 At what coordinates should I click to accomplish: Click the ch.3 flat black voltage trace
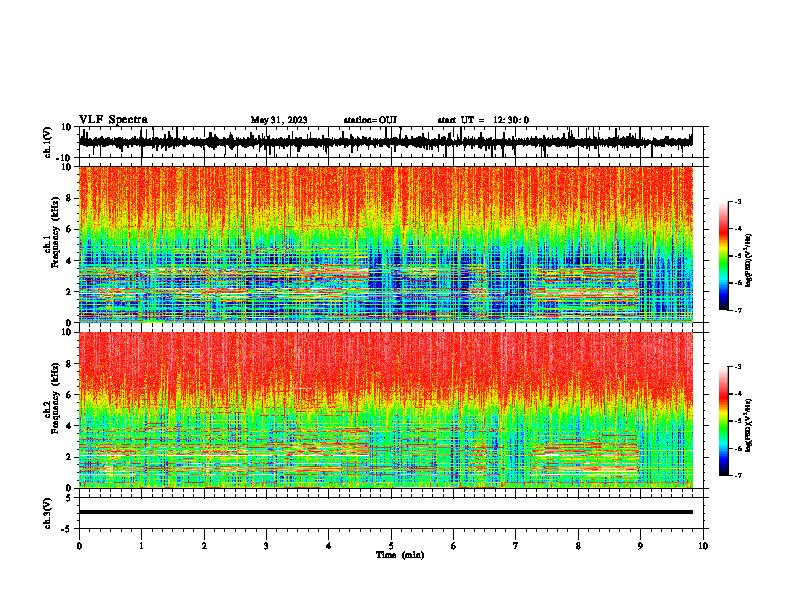[x=385, y=512]
